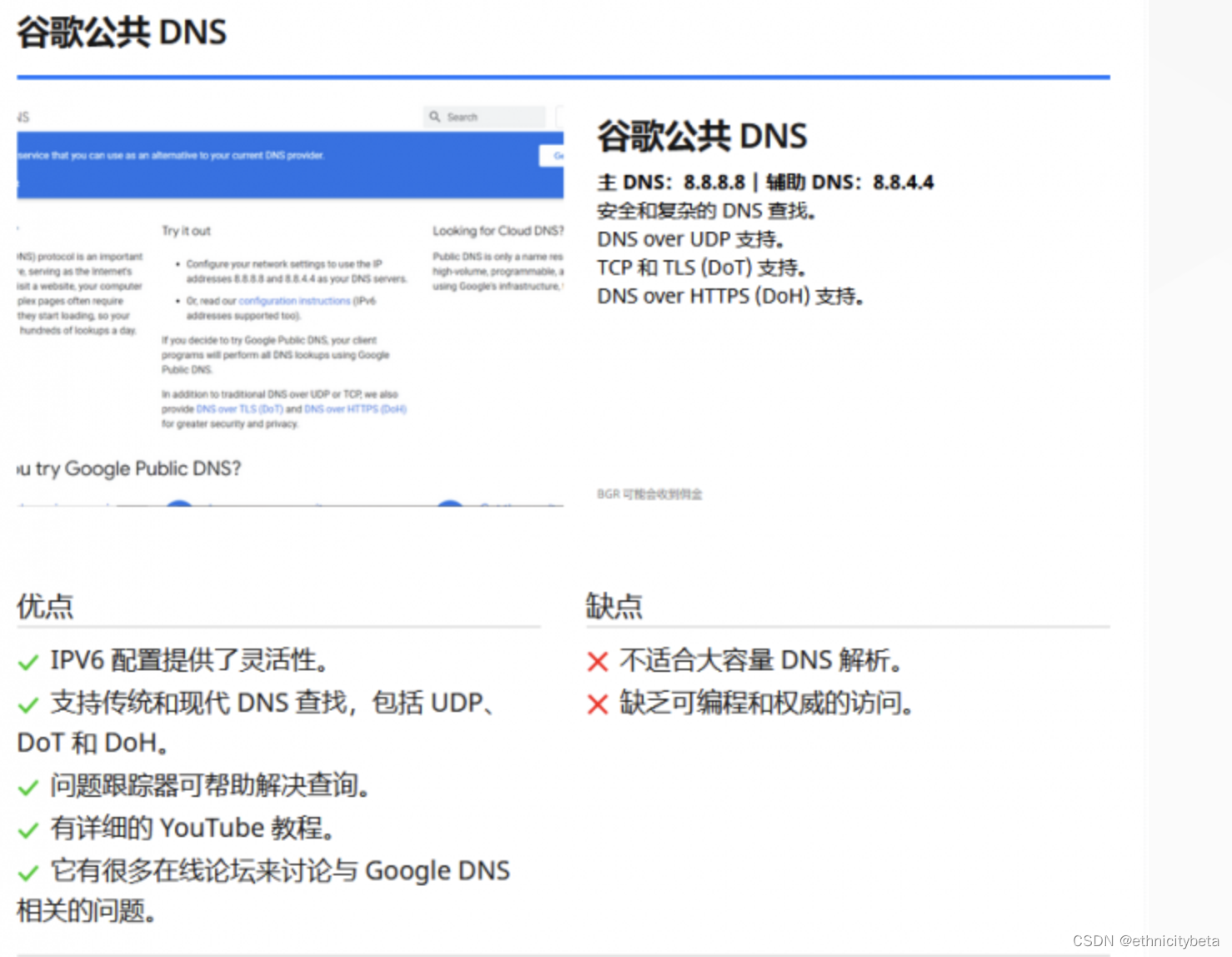Image resolution: width=1232 pixels, height=957 pixels.
Task: Click the search magnifier icon in embedded page
Action: coord(434,117)
